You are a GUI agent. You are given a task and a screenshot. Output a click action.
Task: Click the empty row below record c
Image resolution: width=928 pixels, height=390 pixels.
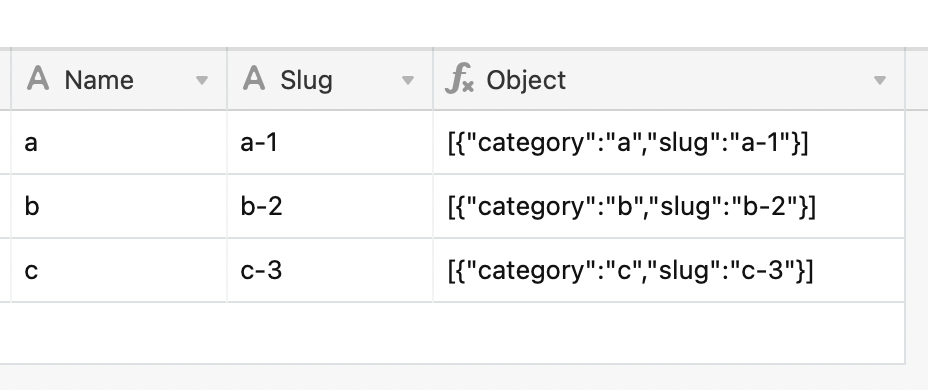[x=452, y=333]
